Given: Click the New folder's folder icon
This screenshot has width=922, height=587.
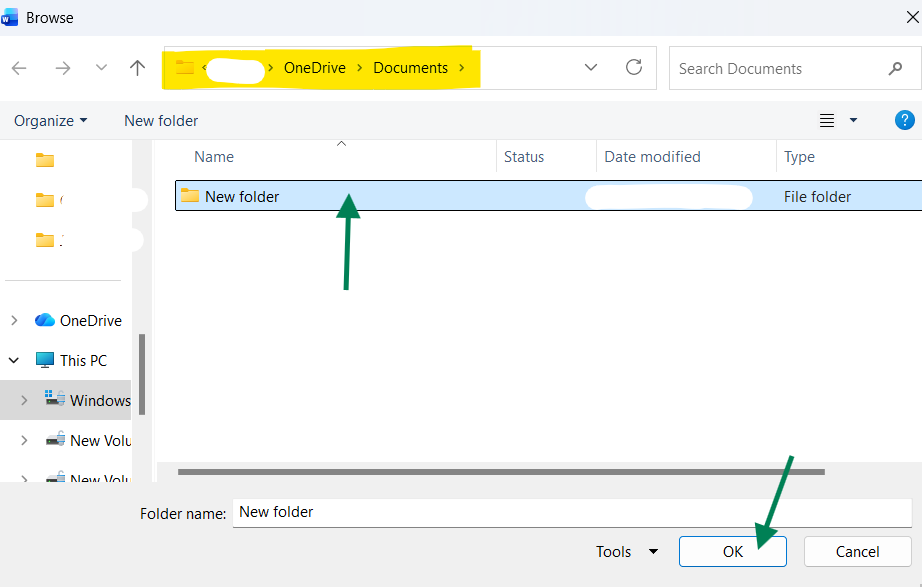Looking at the screenshot, I should [x=189, y=195].
